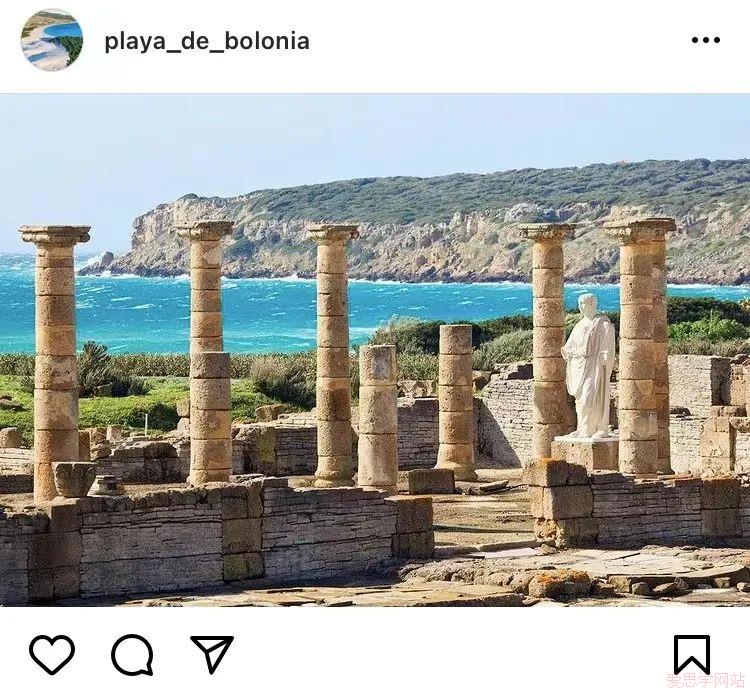The image size is (750, 692).
Task: Click the middle tall column in photo
Action: click(x=333, y=356)
